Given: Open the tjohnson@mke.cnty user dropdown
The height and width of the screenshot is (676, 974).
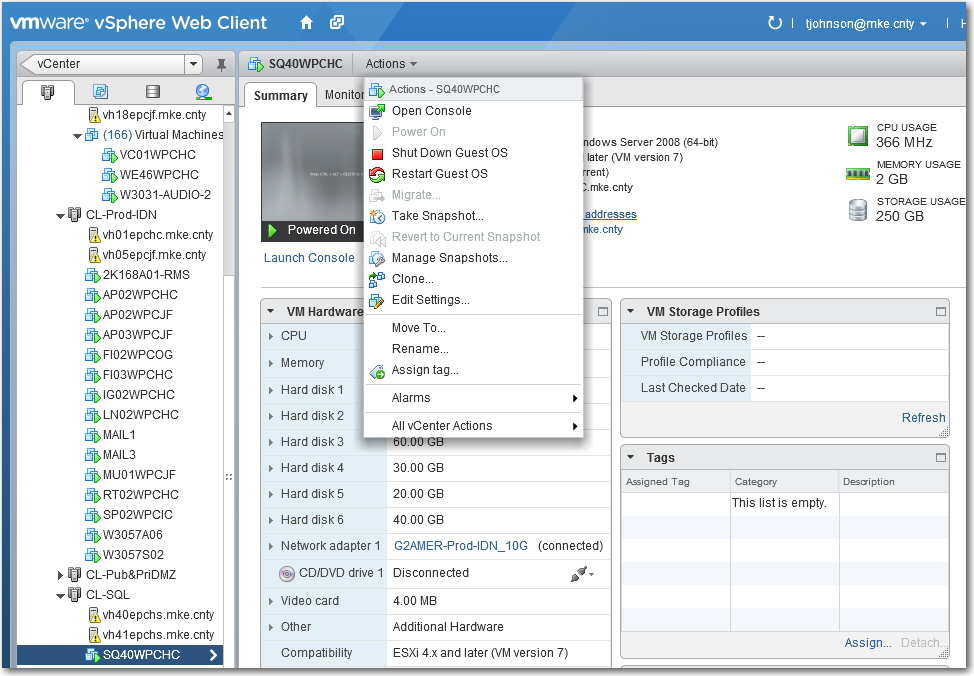Looking at the screenshot, I should pyautogui.click(x=867, y=24).
